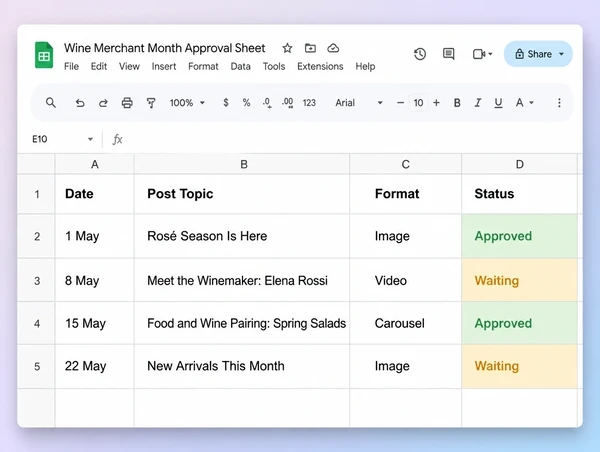Open the Google Sheets home icon
Viewport: 600px width, 452px height.
click(x=44, y=55)
